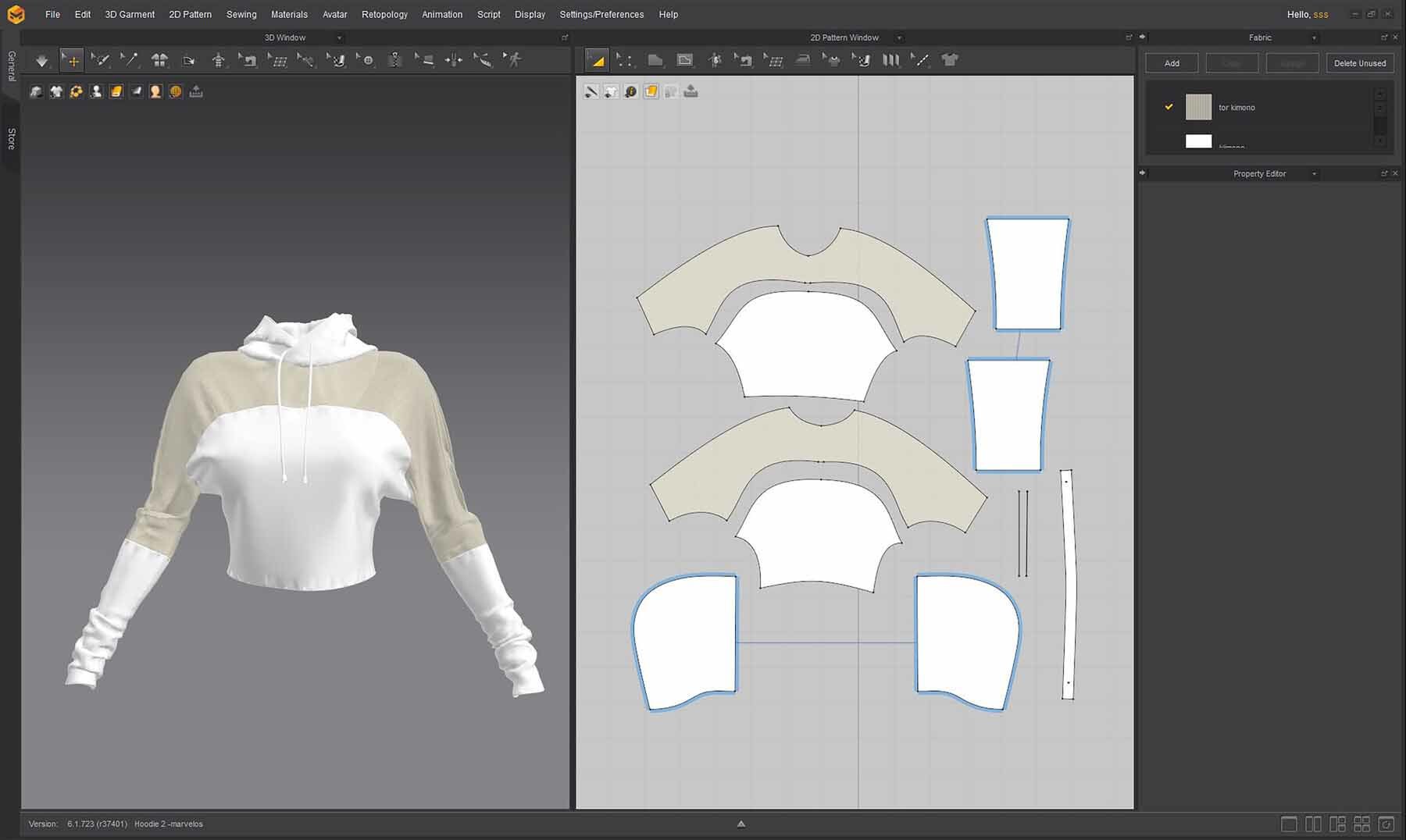Expand the Property Editor panel dropdown arrow
The width and height of the screenshot is (1406, 840).
tap(1314, 174)
